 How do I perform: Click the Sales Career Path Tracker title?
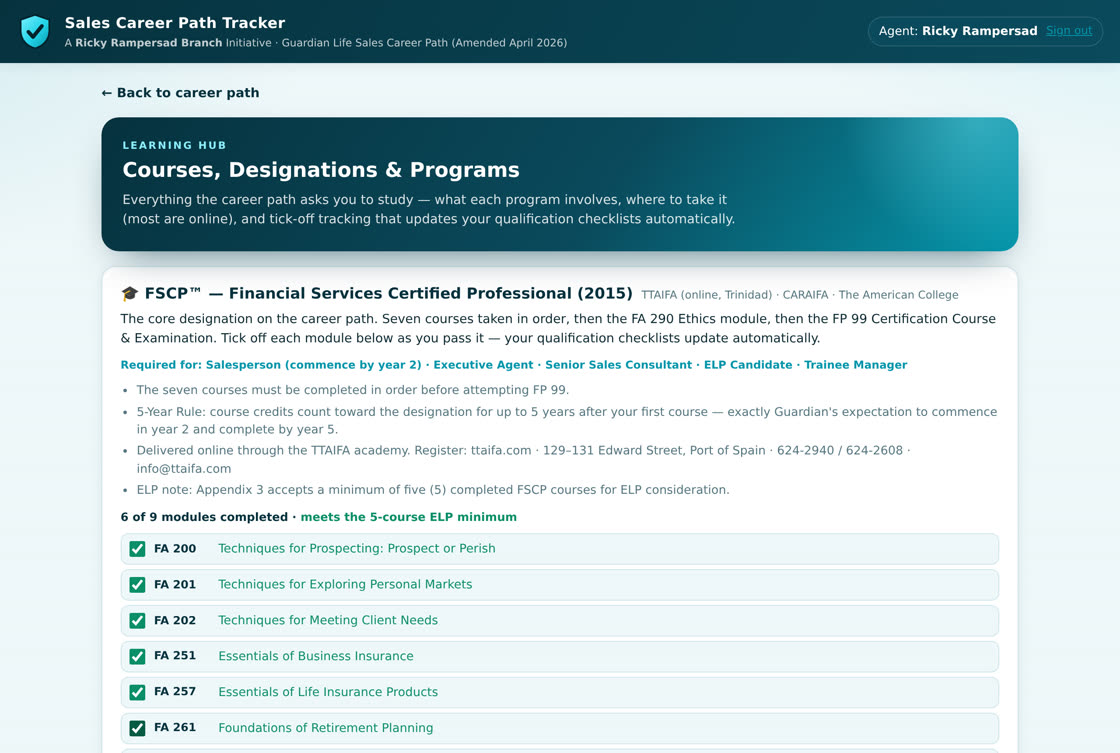pyautogui.click(x=175, y=23)
